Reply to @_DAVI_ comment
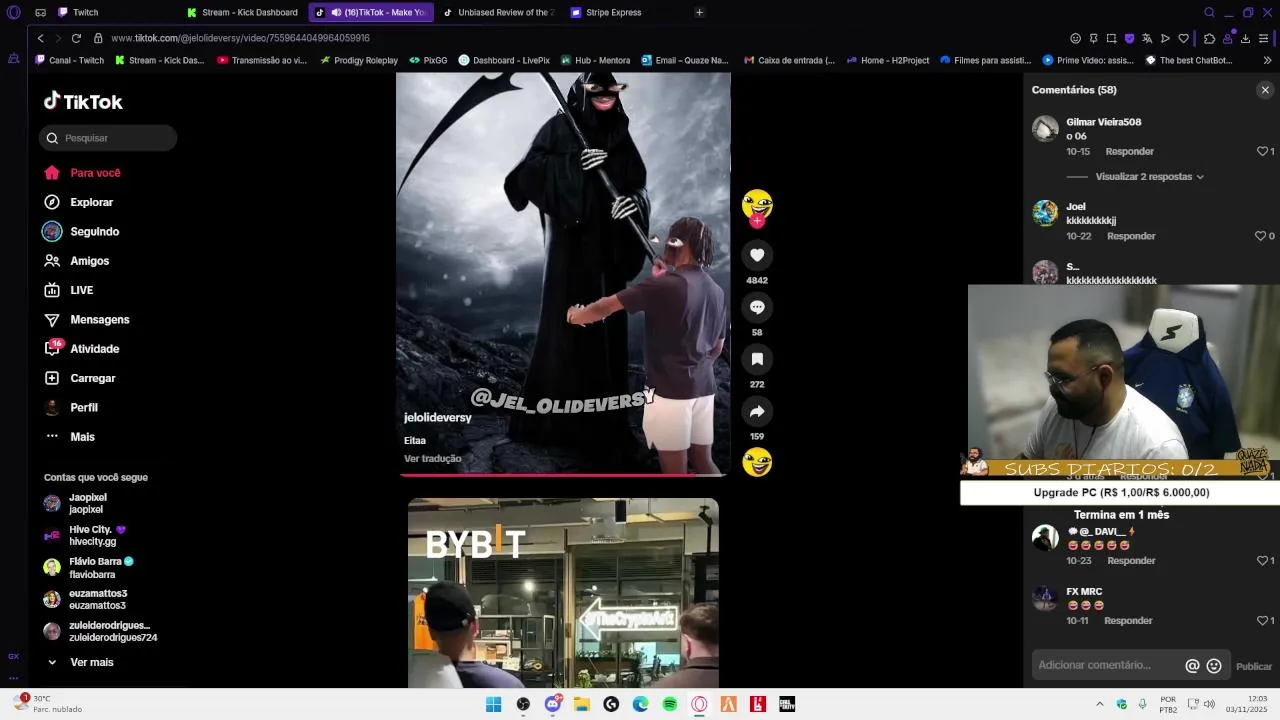 pos(1131,561)
